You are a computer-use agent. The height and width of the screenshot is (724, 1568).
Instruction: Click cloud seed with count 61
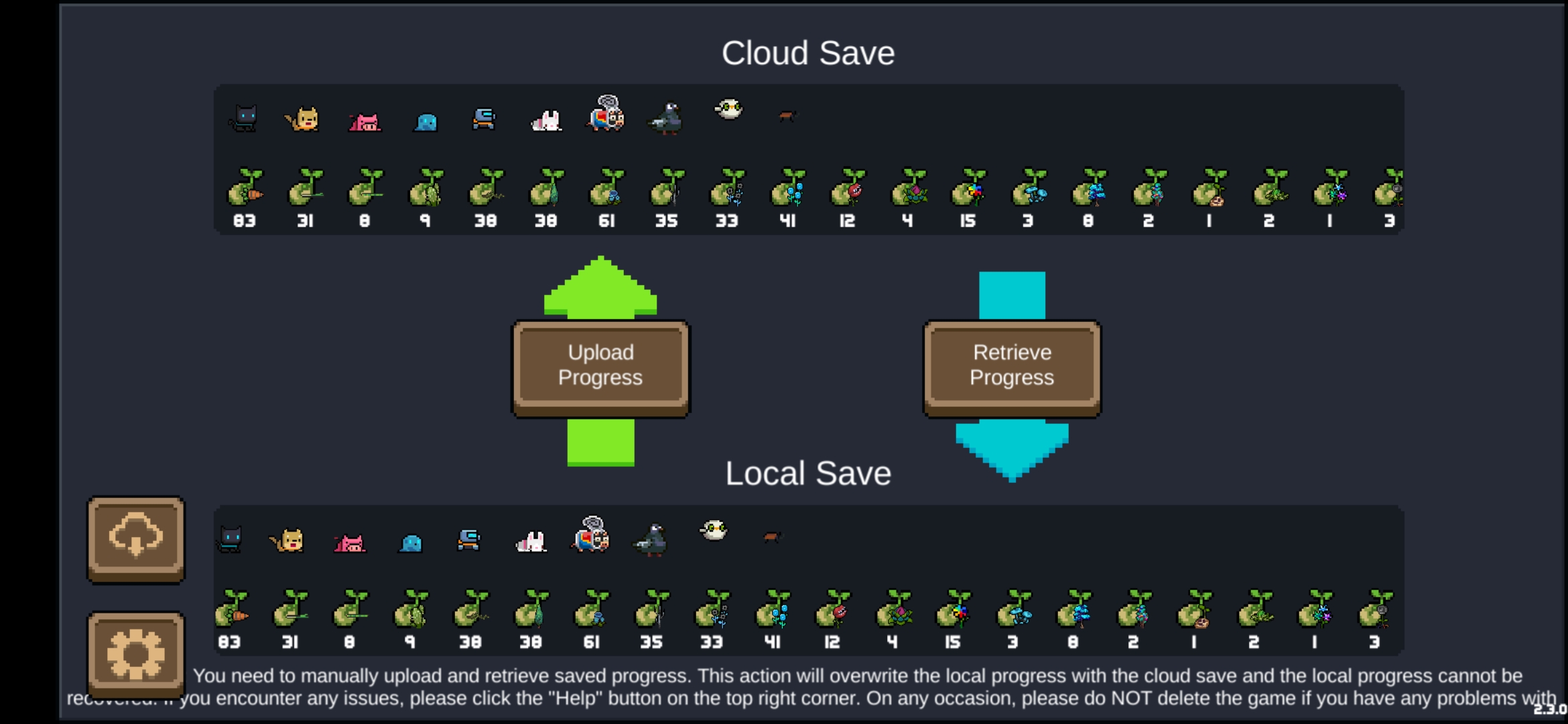click(x=607, y=188)
